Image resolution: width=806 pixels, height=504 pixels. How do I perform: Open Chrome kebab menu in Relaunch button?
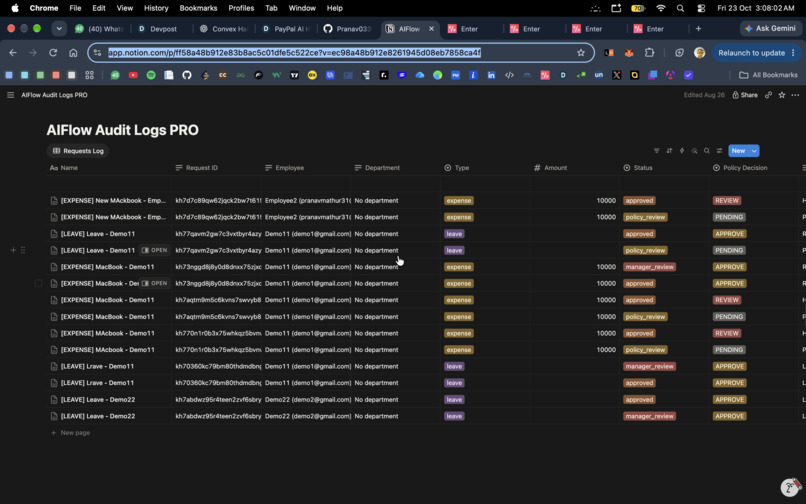tap(793, 52)
